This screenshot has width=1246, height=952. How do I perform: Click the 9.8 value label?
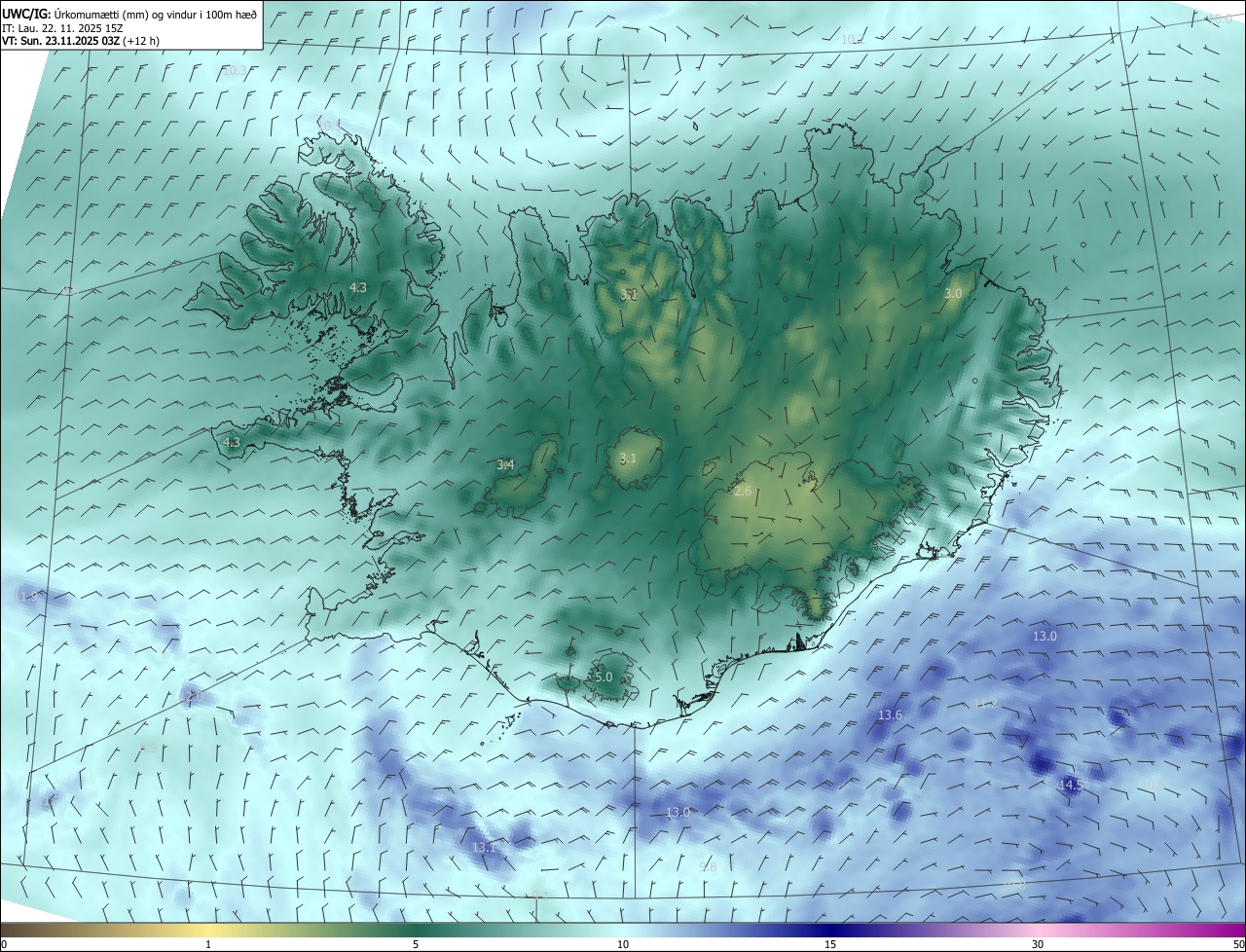pyautogui.click(x=708, y=866)
